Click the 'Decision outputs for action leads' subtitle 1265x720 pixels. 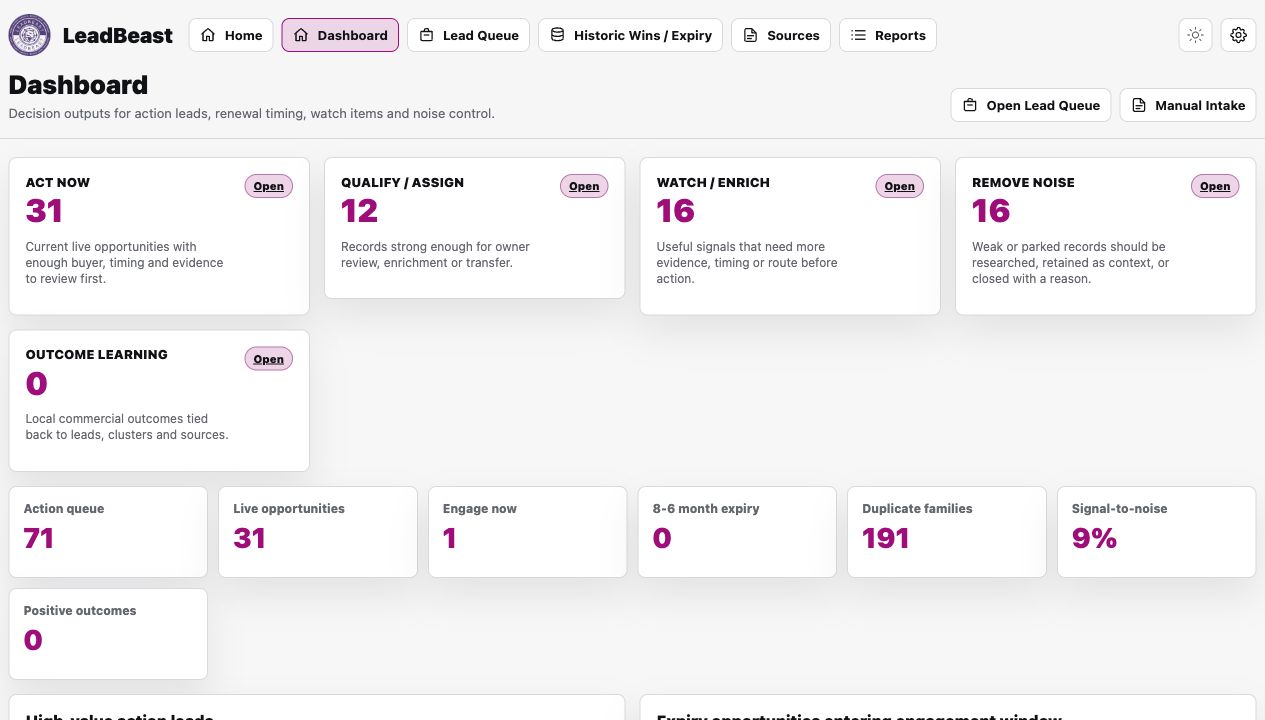pyautogui.click(x=251, y=114)
